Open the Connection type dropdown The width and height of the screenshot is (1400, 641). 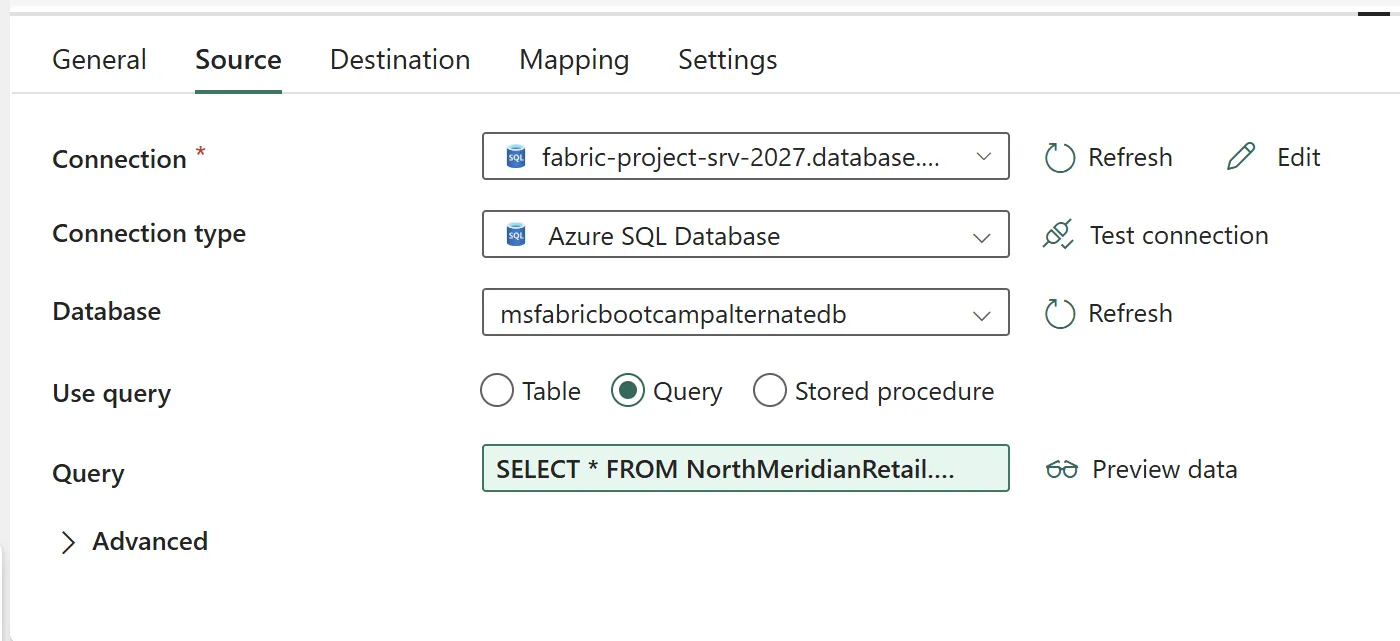point(745,234)
